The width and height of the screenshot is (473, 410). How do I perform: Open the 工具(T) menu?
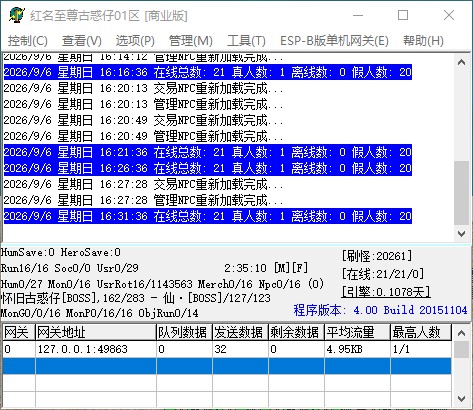point(246,41)
